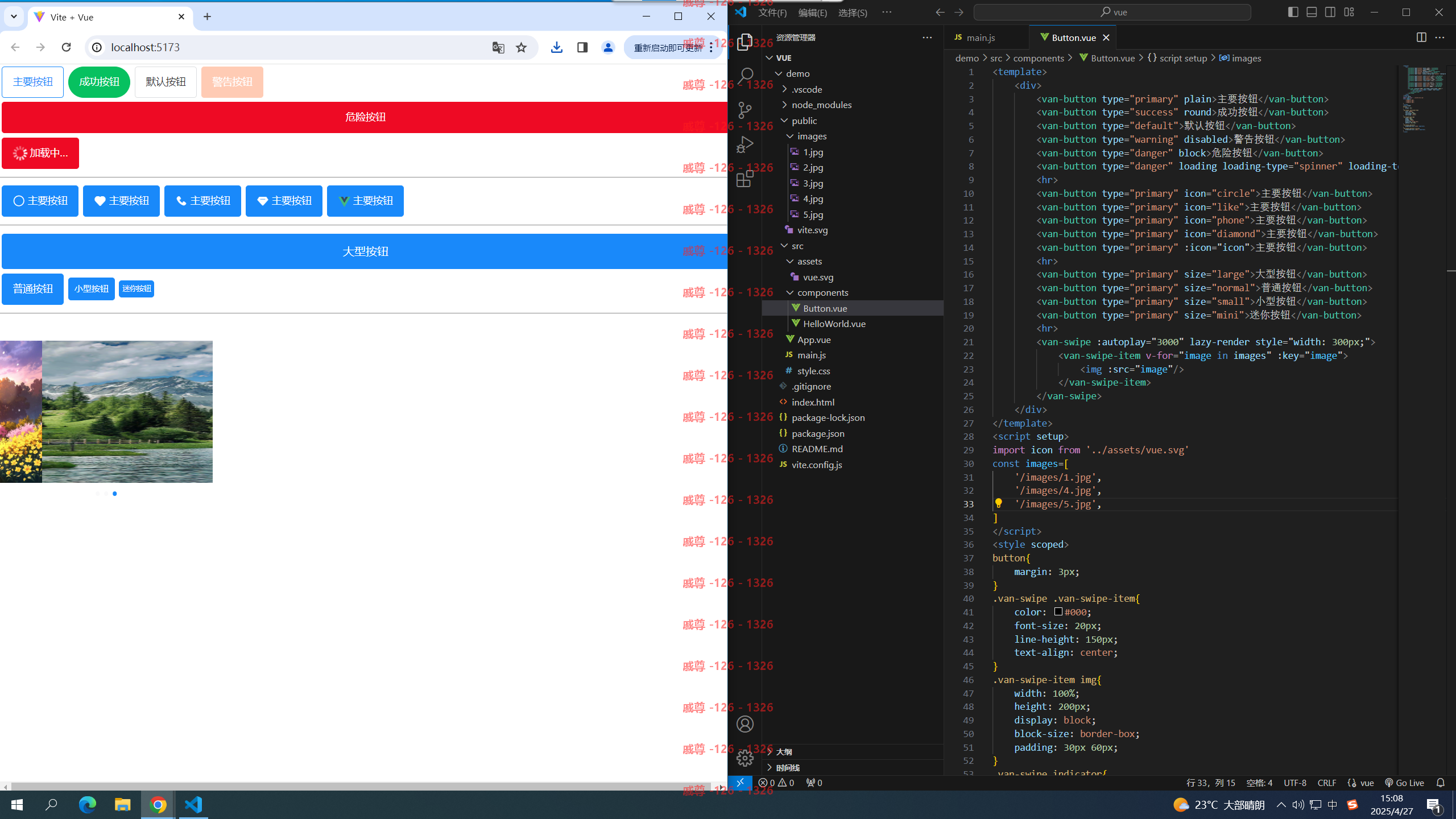Open App.vue in the explorer
Image resolution: width=1456 pixels, height=819 pixels.
point(814,340)
